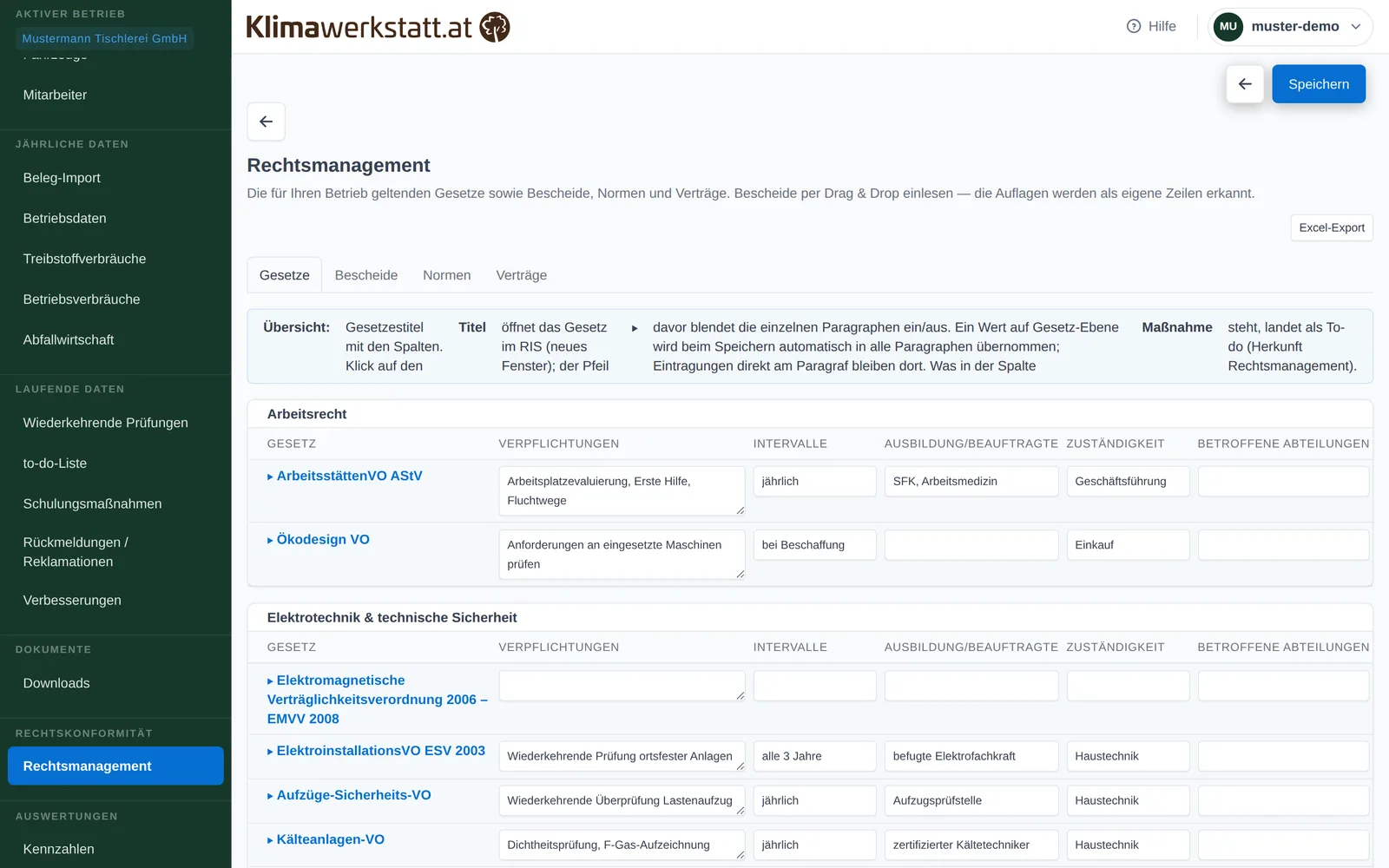Click the Klimawerkstatt tree logo icon

(x=495, y=27)
